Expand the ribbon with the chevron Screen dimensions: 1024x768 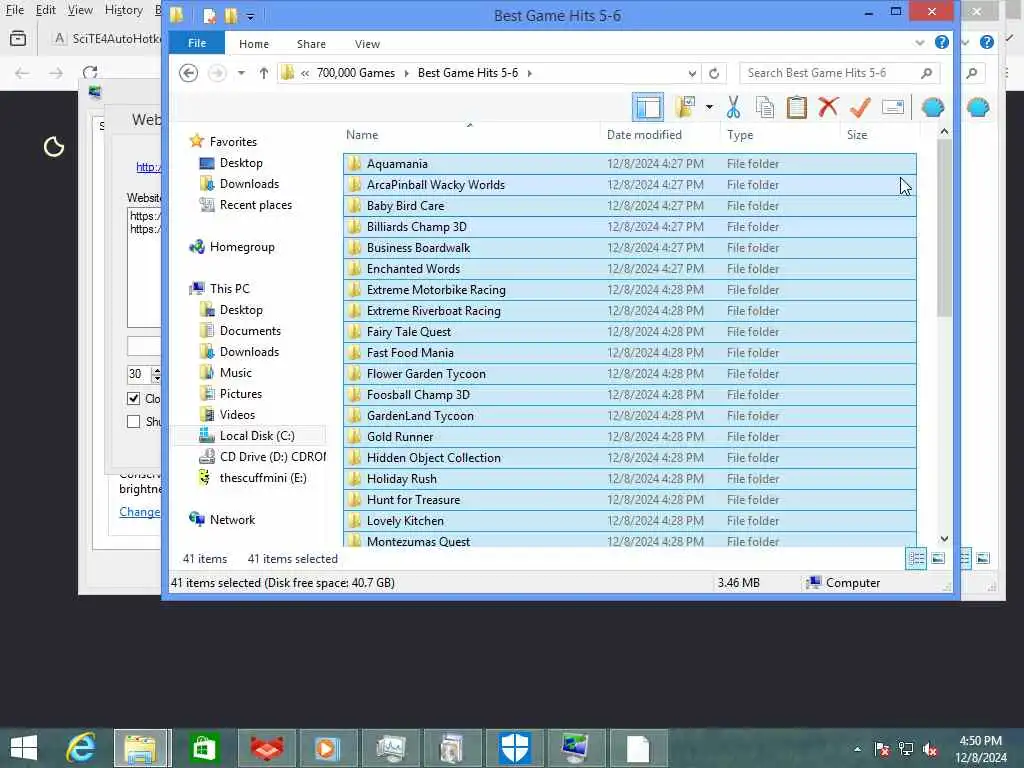click(920, 42)
